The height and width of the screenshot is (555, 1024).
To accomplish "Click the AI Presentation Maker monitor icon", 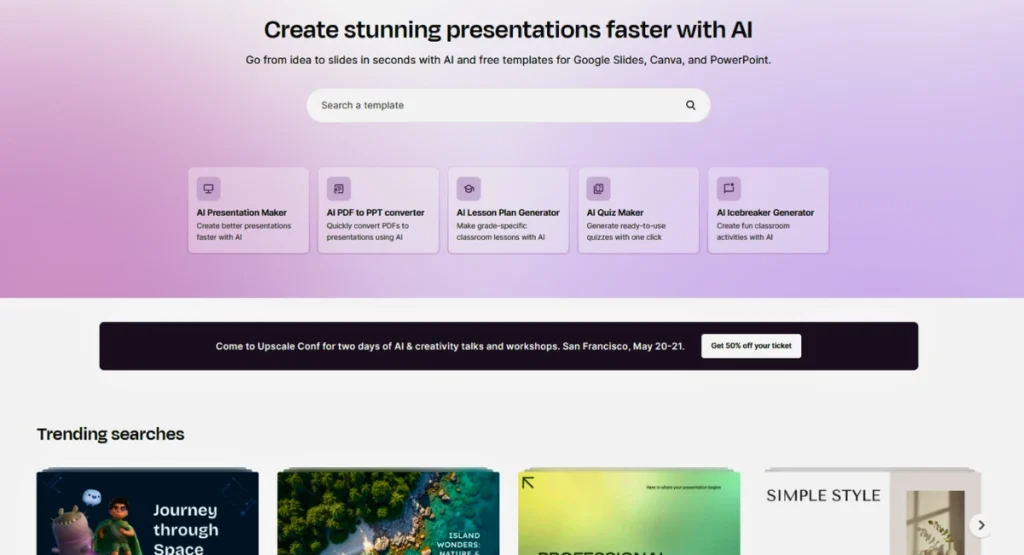I will click(x=208, y=189).
